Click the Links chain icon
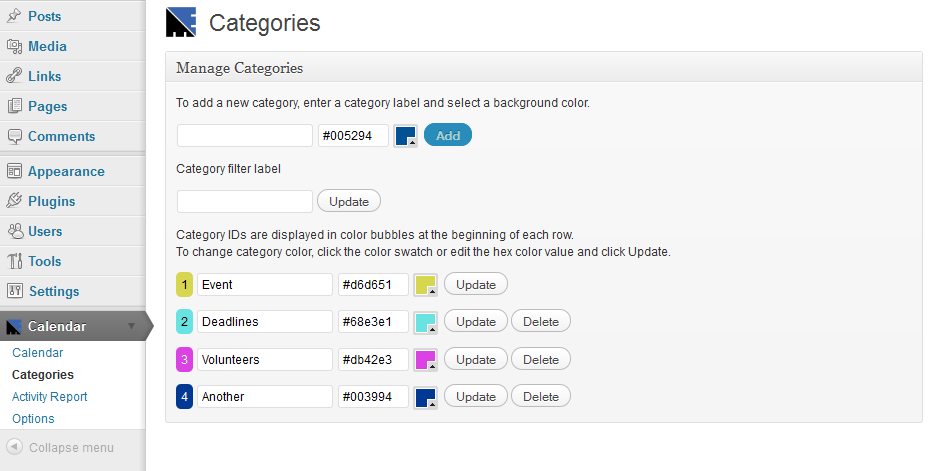The height and width of the screenshot is (471, 928). 14,76
